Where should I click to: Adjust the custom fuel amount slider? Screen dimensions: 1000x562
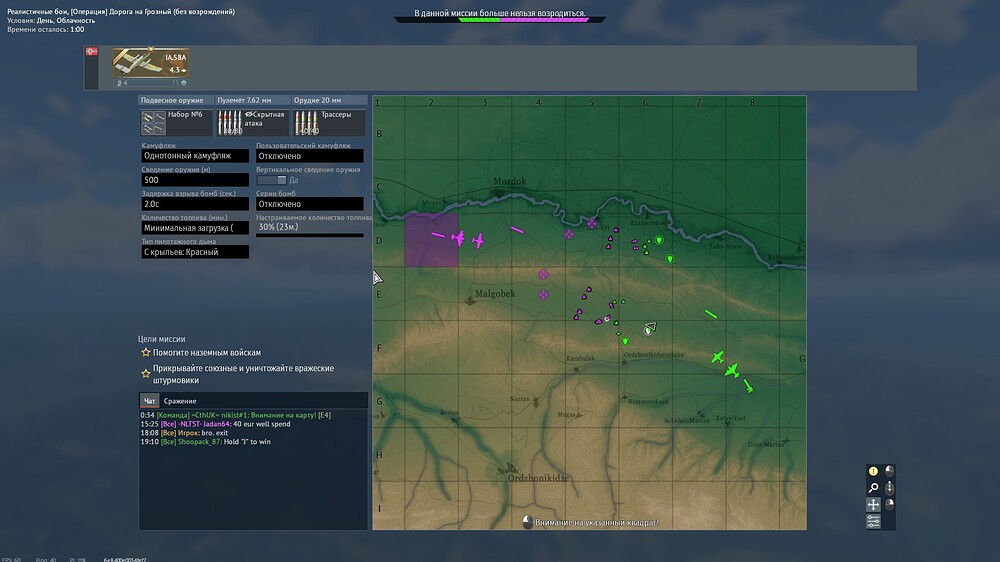click(310, 235)
